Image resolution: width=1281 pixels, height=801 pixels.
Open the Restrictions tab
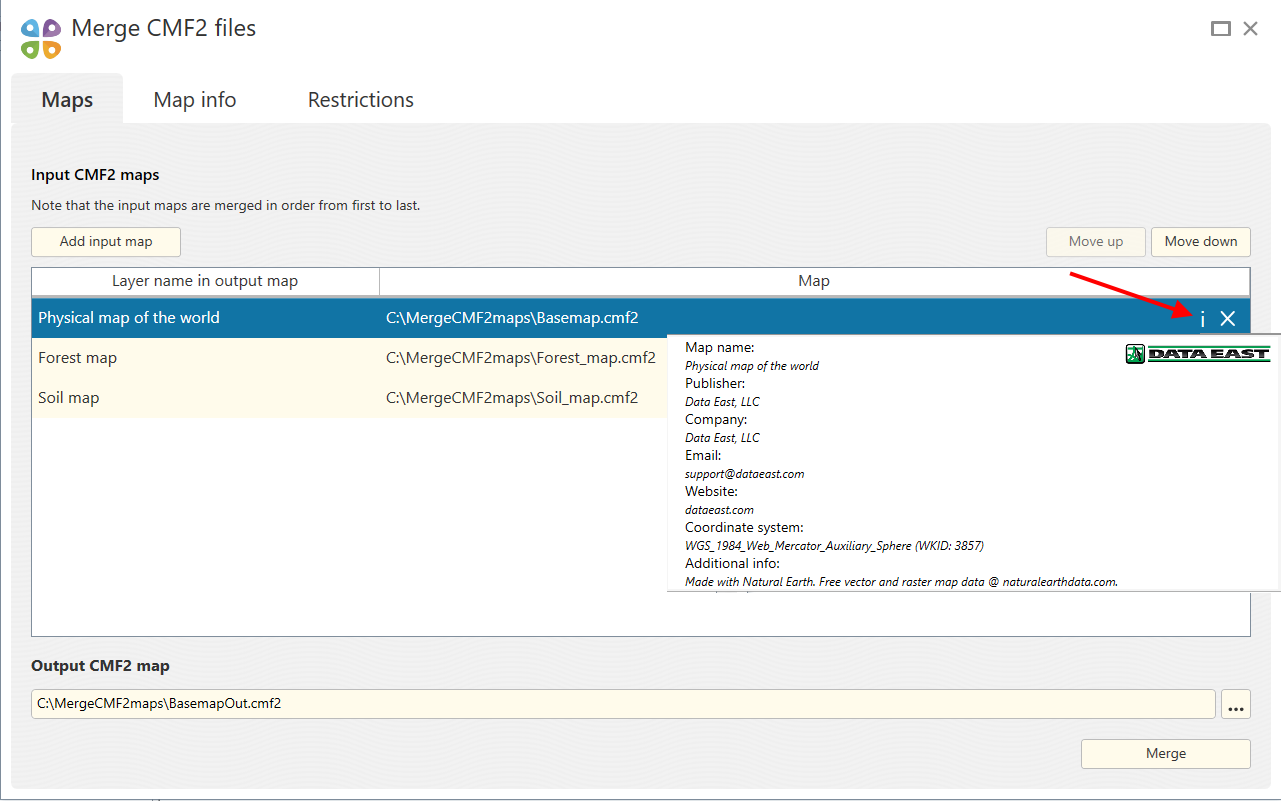pyautogui.click(x=361, y=100)
